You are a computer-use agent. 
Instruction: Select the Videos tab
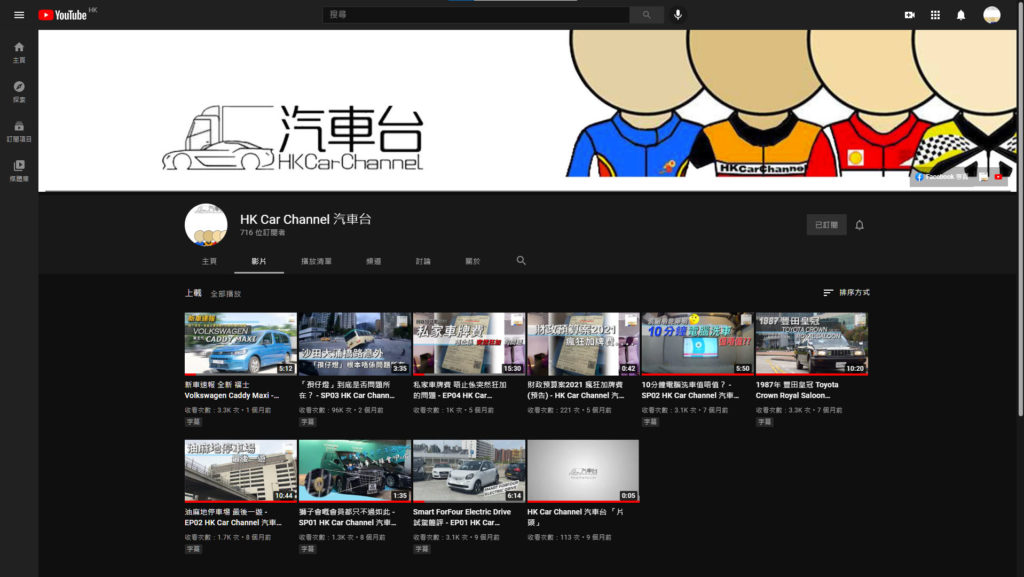point(259,261)
